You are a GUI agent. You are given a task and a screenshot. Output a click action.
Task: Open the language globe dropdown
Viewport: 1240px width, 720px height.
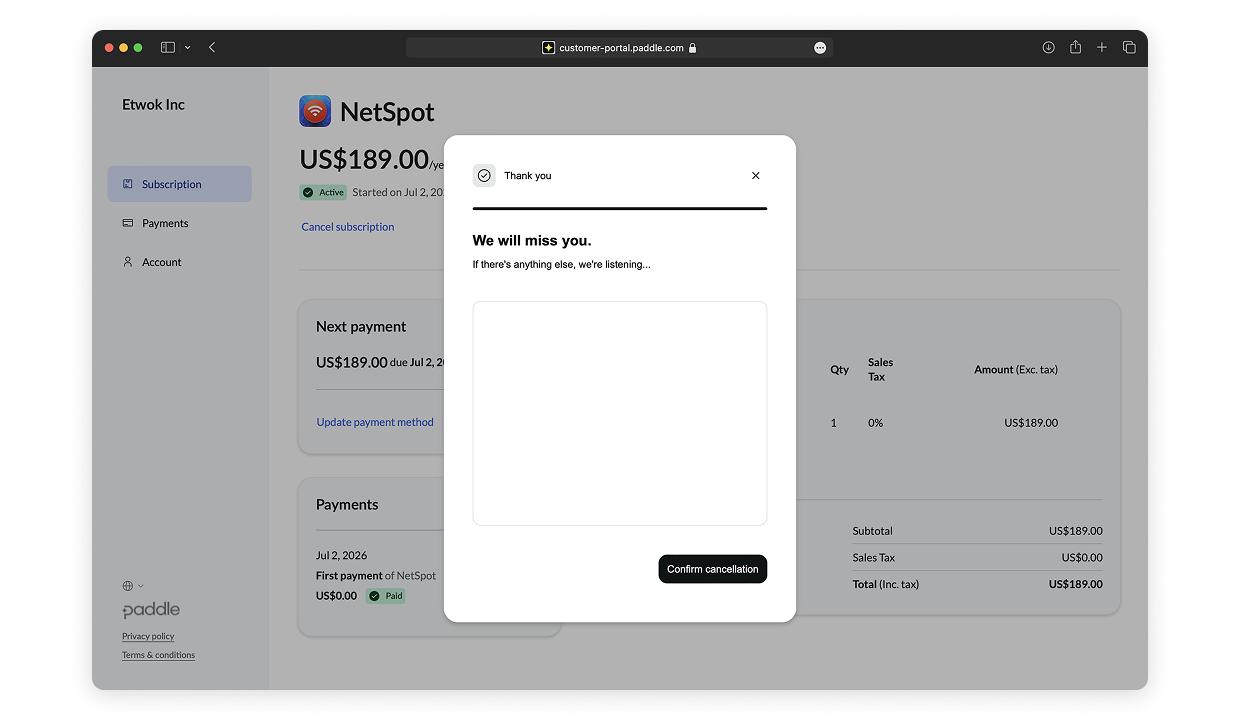click(x=133, y=586)
